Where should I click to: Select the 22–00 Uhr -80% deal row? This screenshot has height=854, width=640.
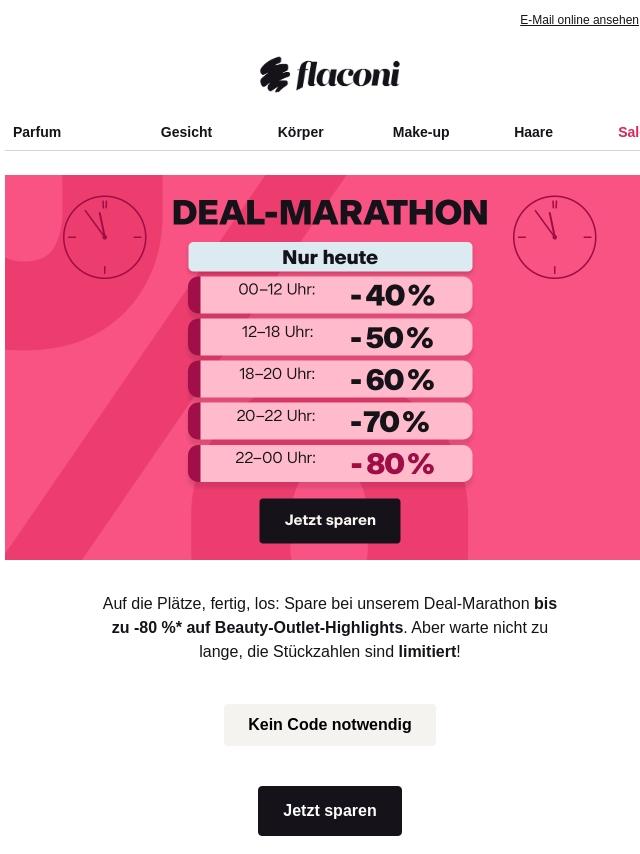click(330, 463)
